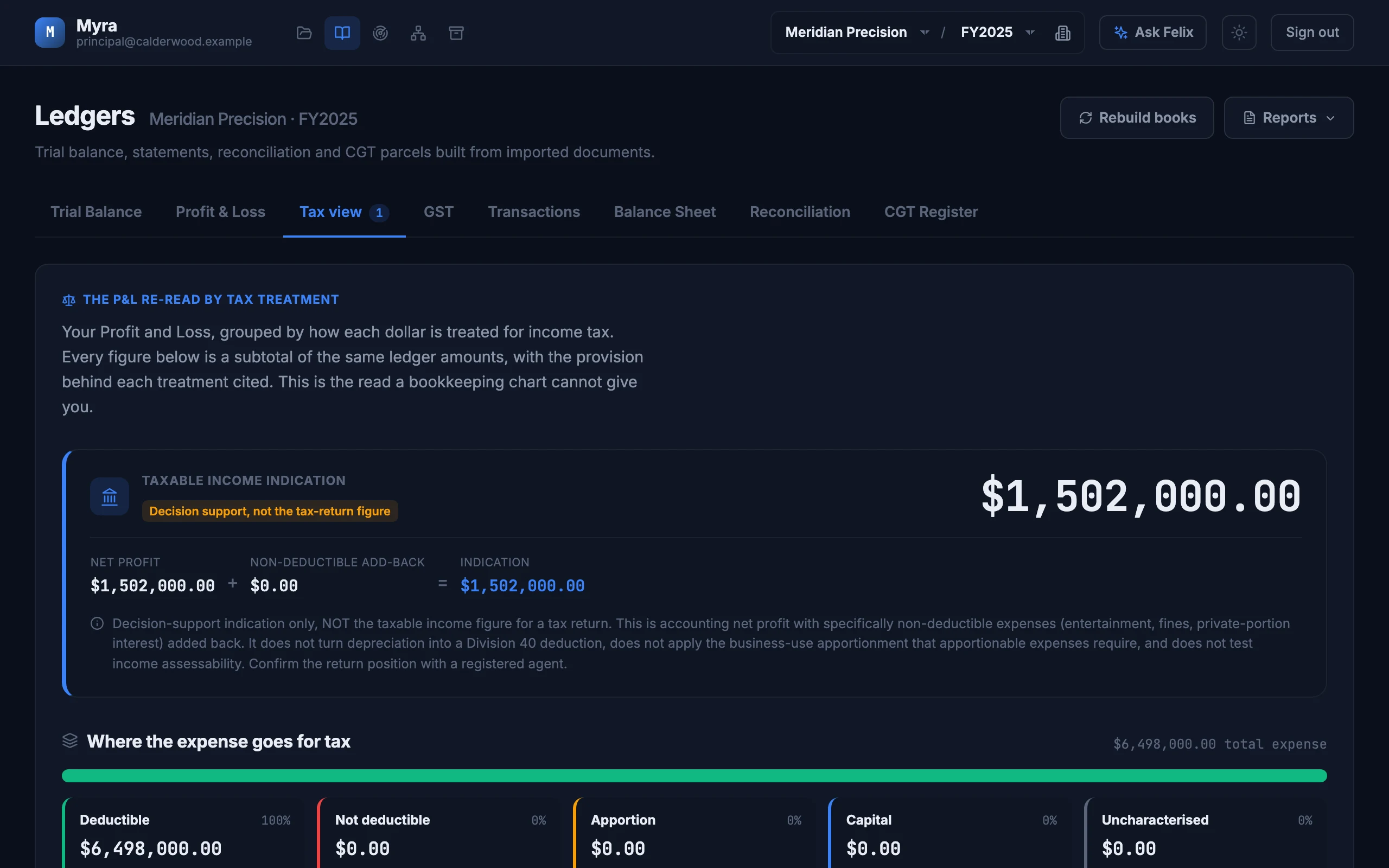
Task: Click the 'Where the expense goes for tax' heading
Action: (x=219, y=741)
